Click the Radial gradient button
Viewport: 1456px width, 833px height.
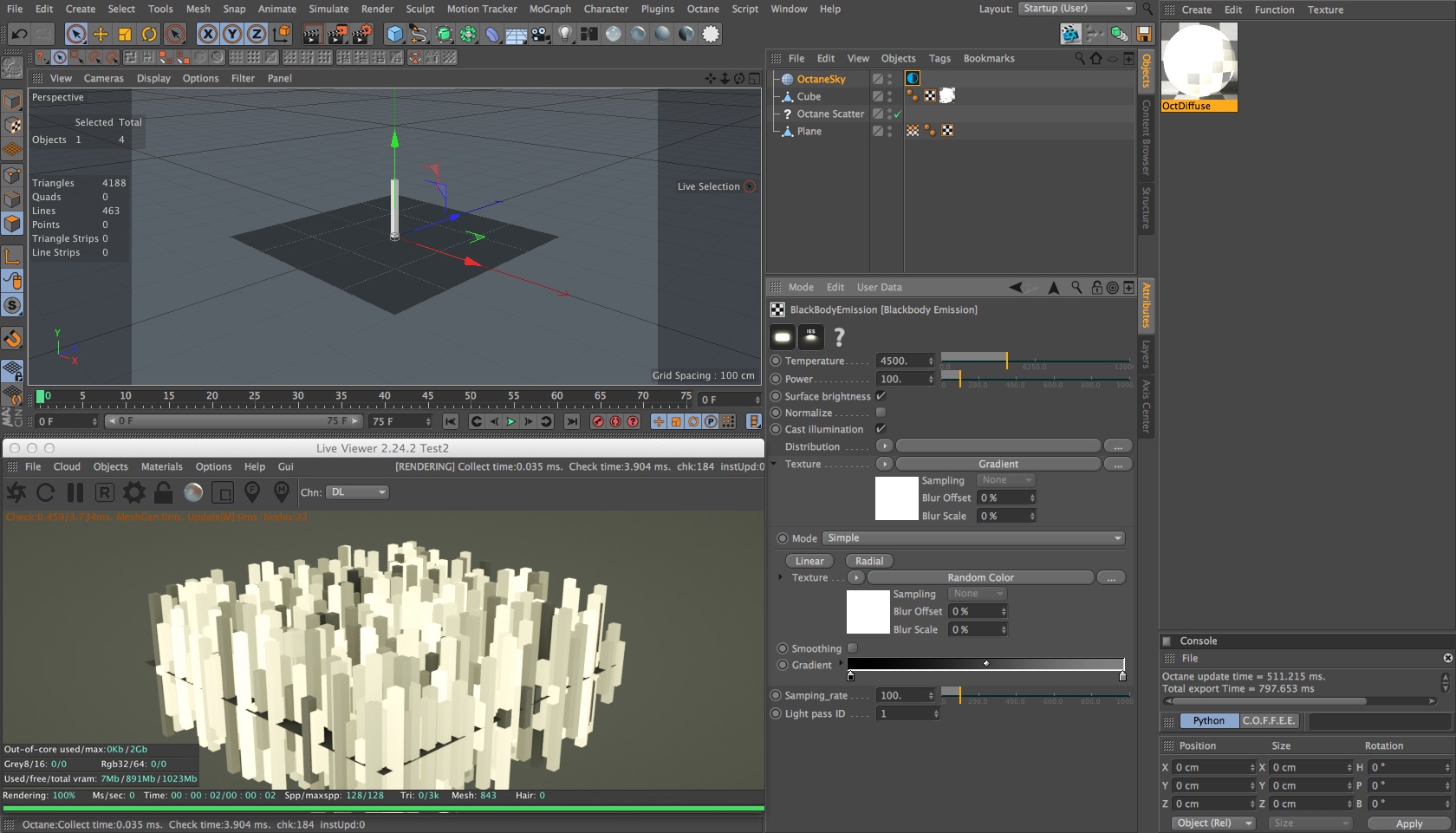(868, 561)
